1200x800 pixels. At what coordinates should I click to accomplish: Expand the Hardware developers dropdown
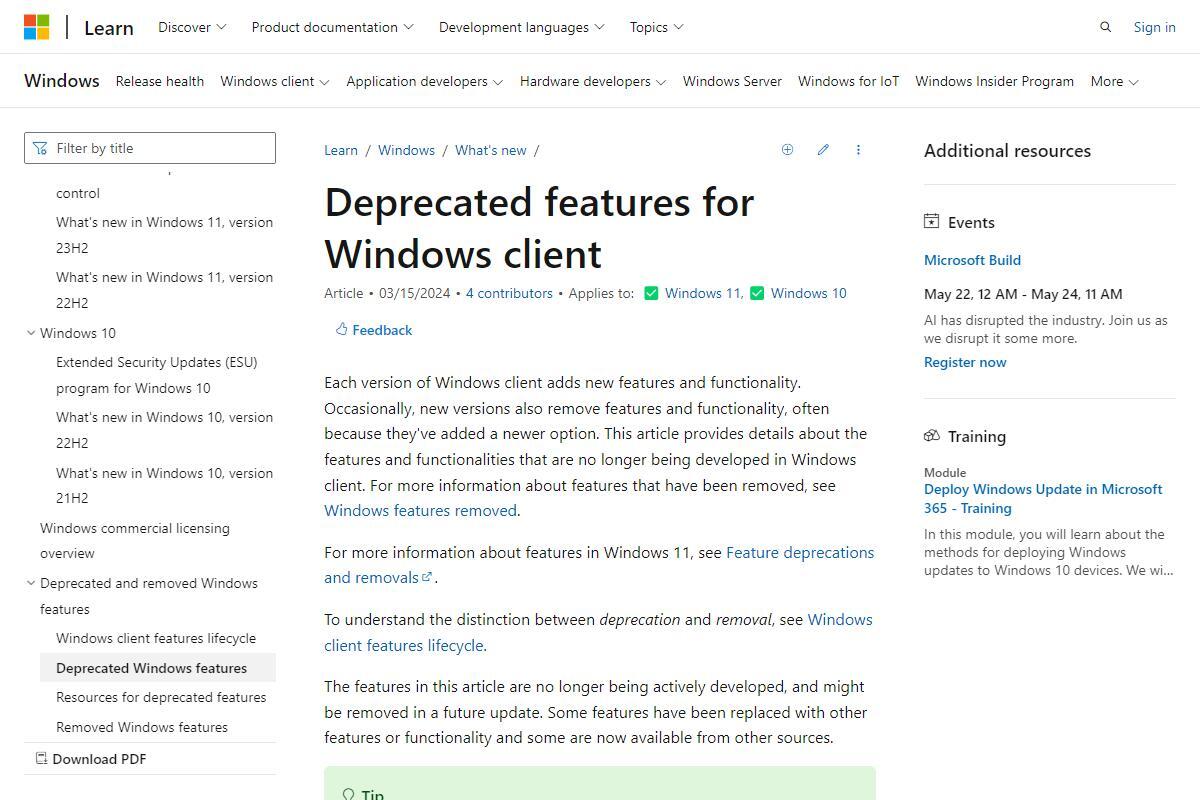(x=593, y=81)
